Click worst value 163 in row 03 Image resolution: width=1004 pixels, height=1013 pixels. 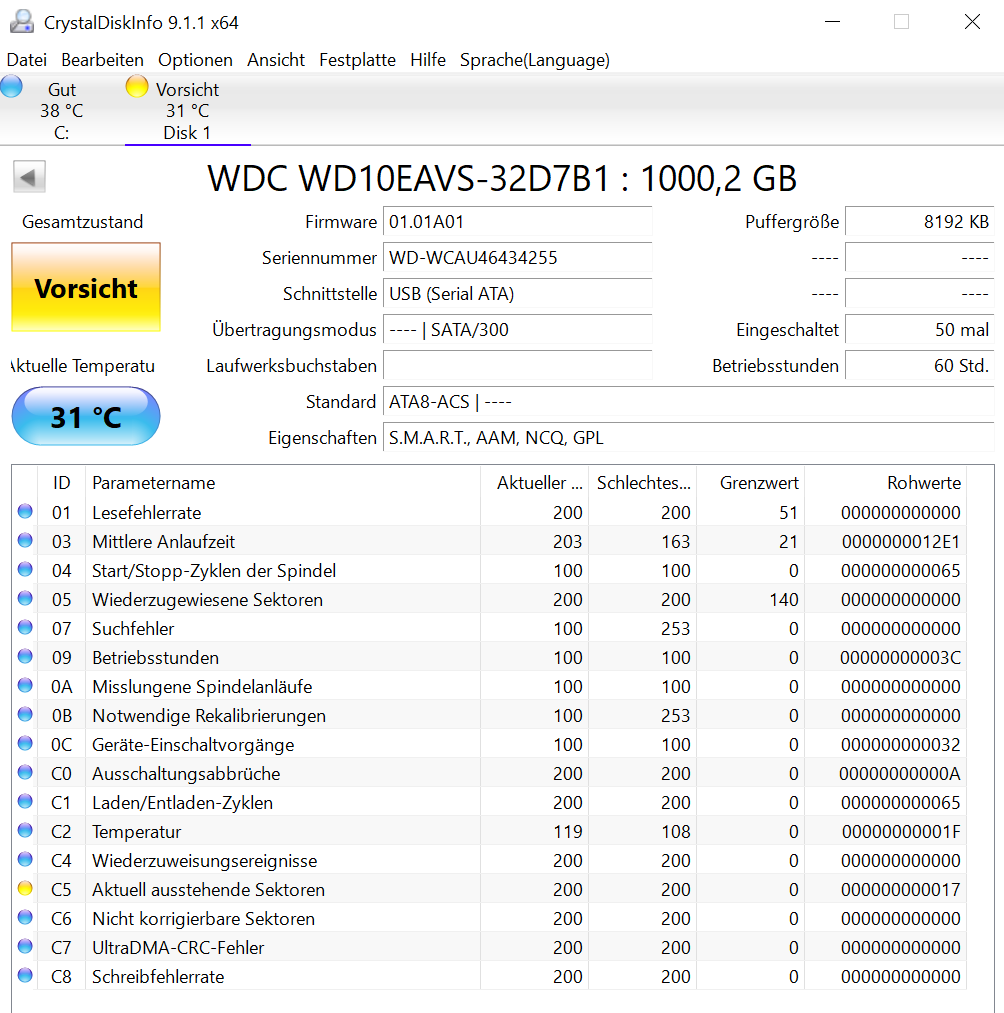pyautogui.click(x=676, y=541)
